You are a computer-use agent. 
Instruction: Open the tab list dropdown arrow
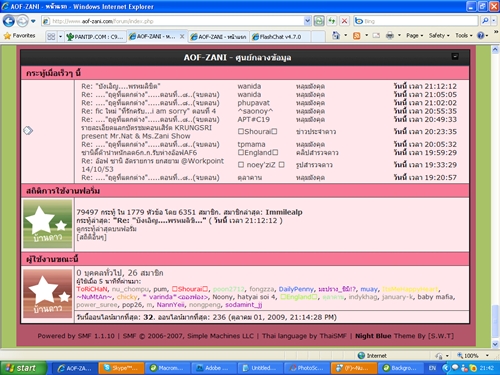coord(60,36)
